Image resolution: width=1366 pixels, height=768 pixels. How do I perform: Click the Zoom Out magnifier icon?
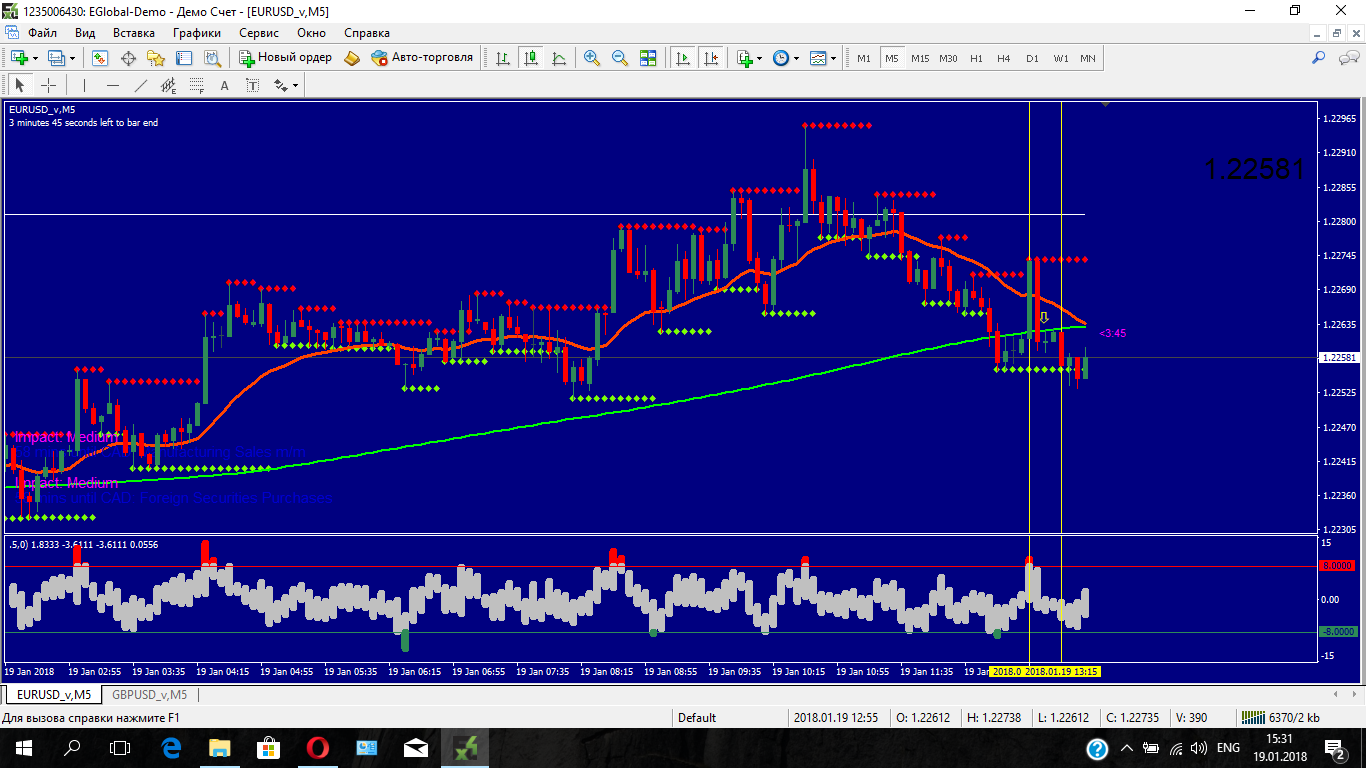click(x=620, y=58)
